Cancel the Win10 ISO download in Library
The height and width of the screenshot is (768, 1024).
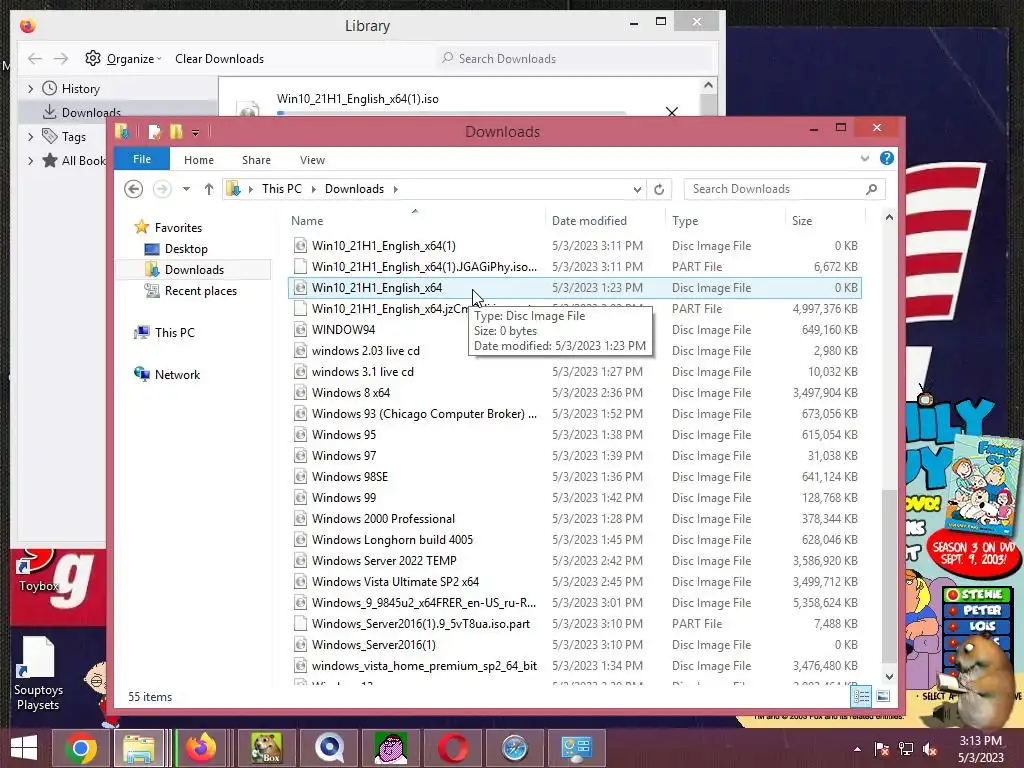coord(671,112)
